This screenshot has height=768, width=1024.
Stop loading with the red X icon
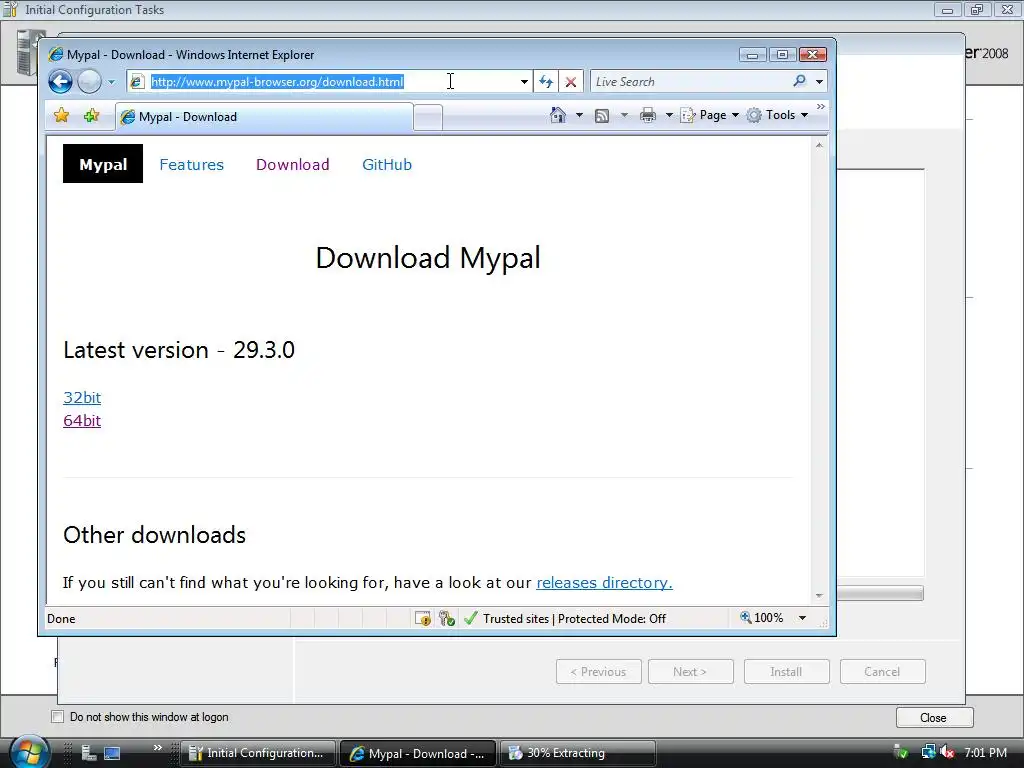571,82
